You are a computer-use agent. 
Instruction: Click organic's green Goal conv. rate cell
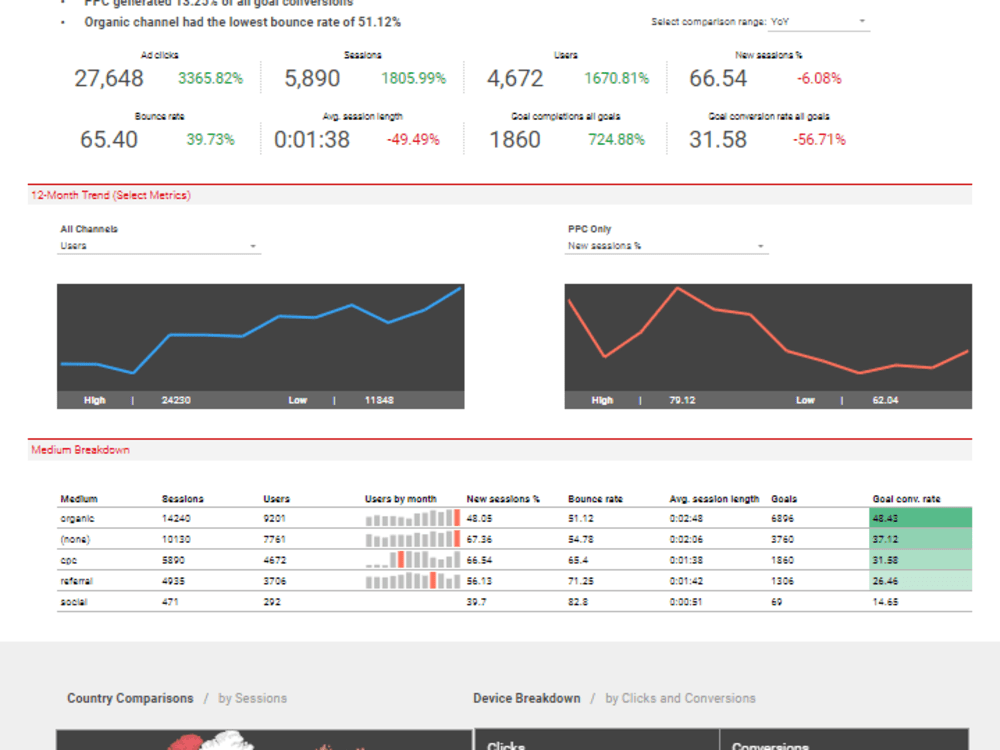coord(920,518)
